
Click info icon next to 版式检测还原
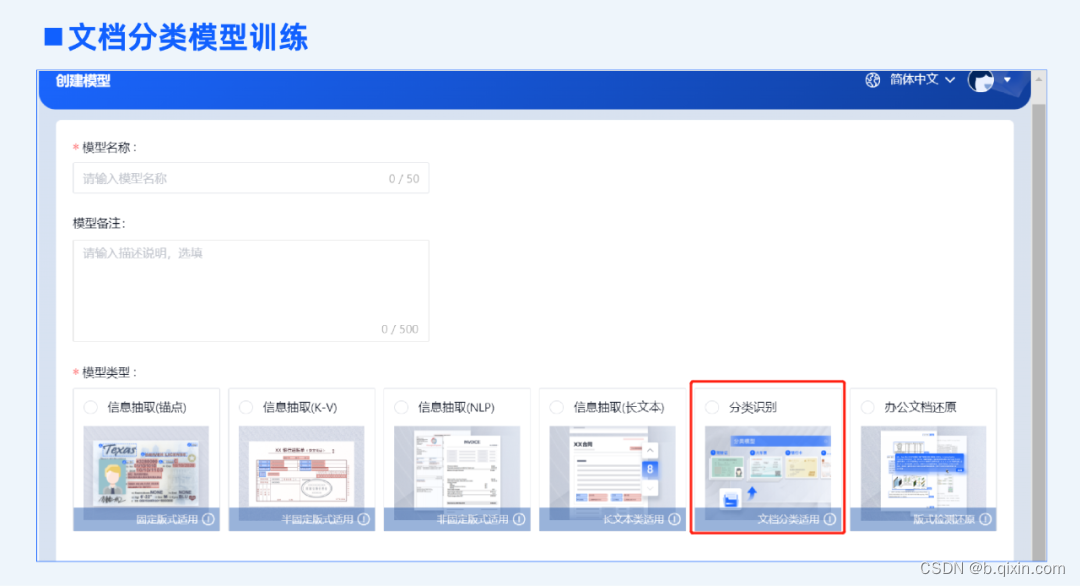click(985, 519)
